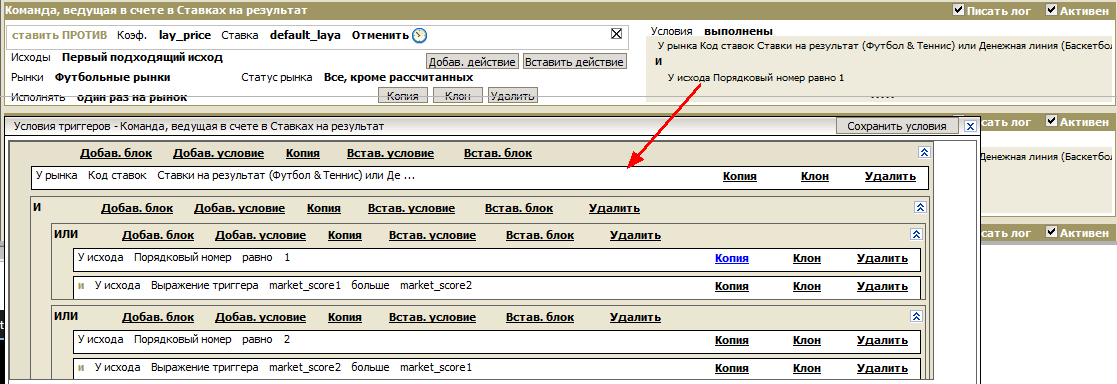Click the выполнены conditions value

[738, 31]
